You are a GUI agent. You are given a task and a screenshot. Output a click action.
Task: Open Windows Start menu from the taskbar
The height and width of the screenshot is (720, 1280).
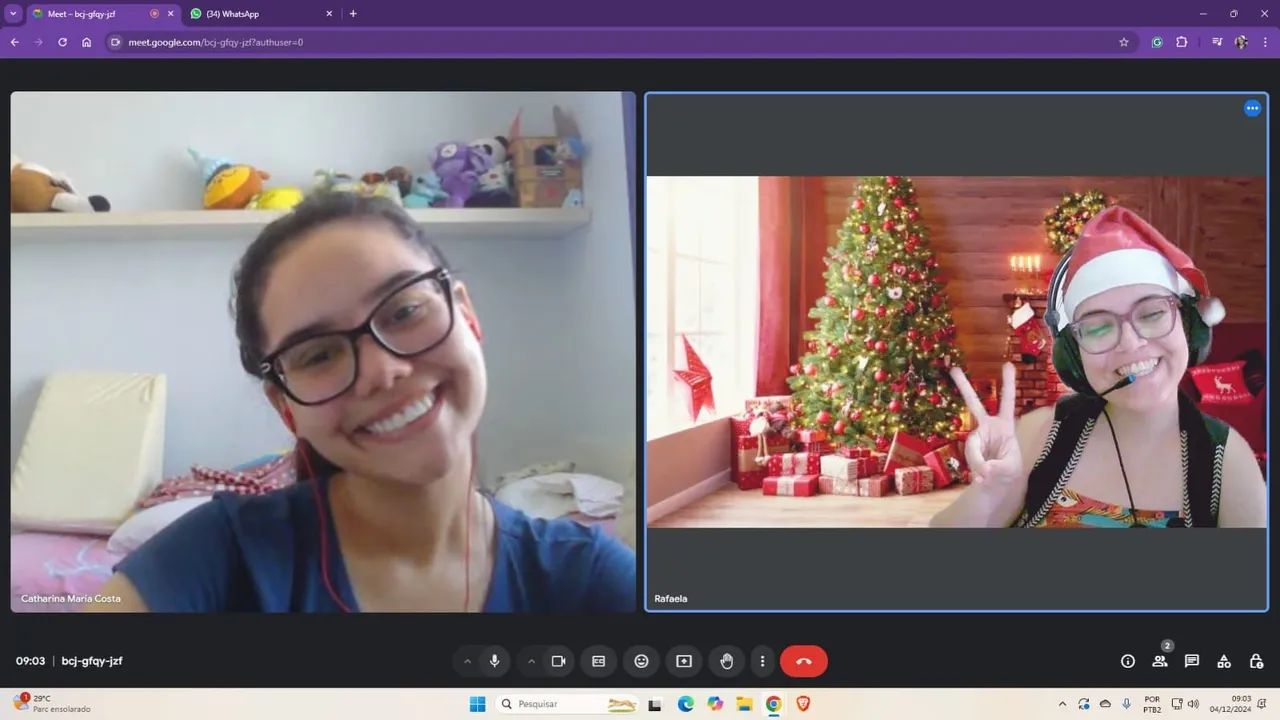477,704
